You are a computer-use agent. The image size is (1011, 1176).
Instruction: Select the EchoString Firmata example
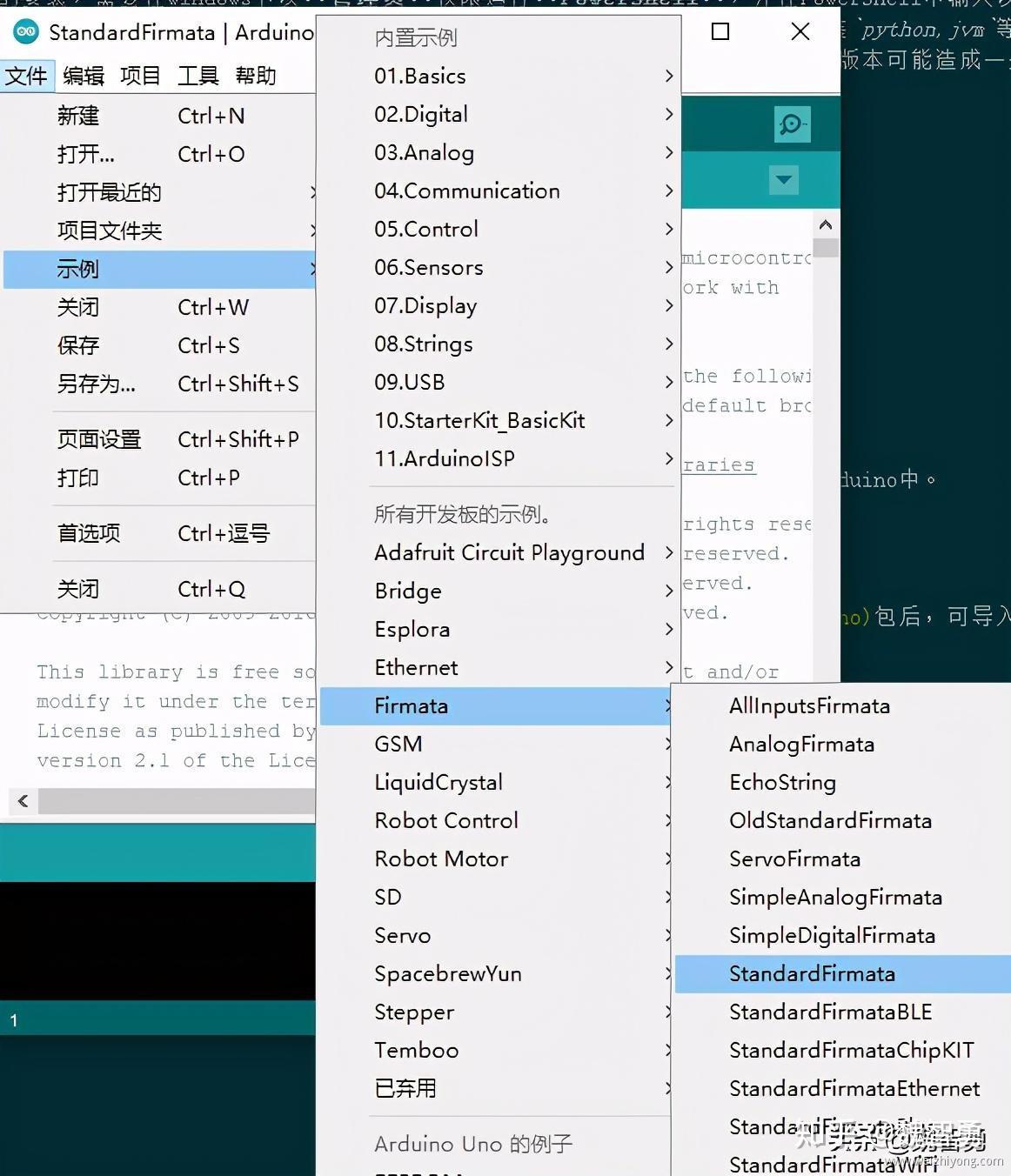[782, 782]
